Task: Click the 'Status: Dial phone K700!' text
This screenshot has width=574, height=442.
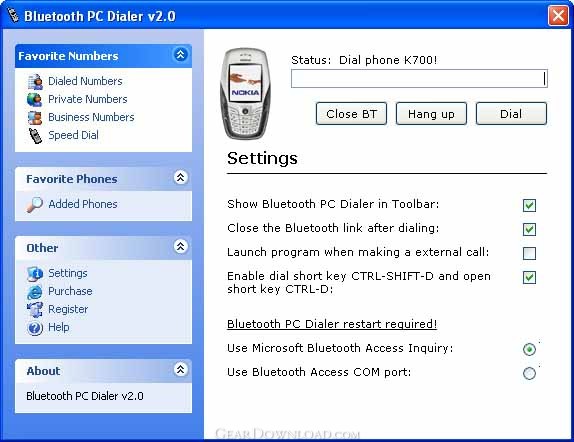Action: [364, 60]
